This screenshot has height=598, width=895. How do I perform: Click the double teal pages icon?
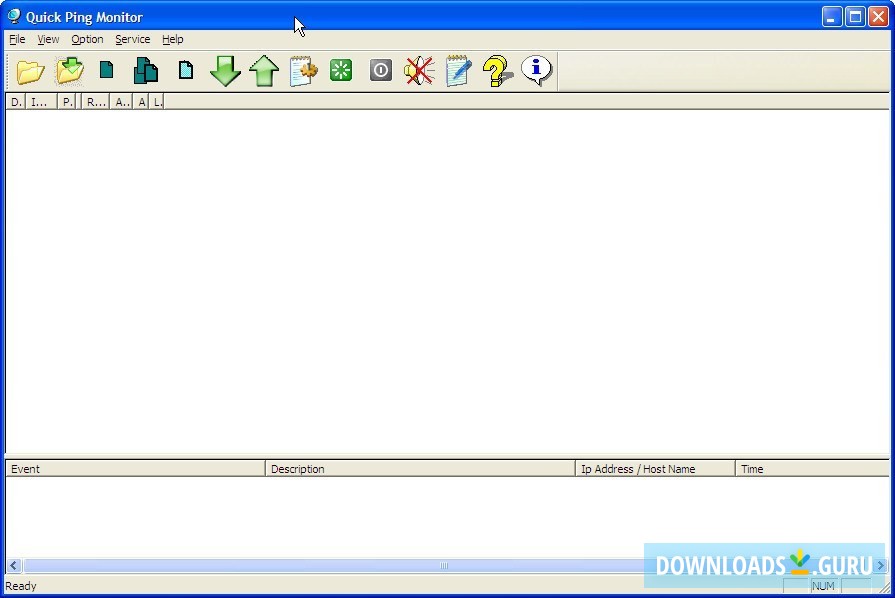146,71
